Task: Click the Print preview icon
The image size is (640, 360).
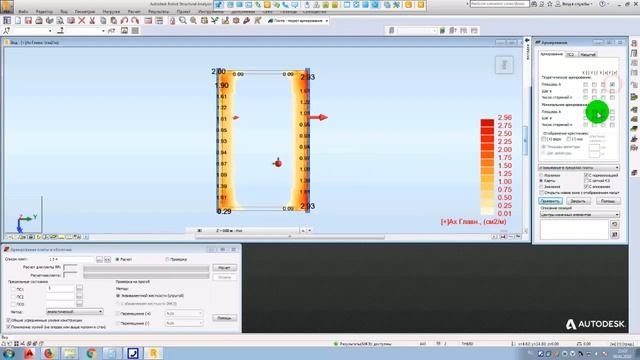Action: tap(60, 20)
